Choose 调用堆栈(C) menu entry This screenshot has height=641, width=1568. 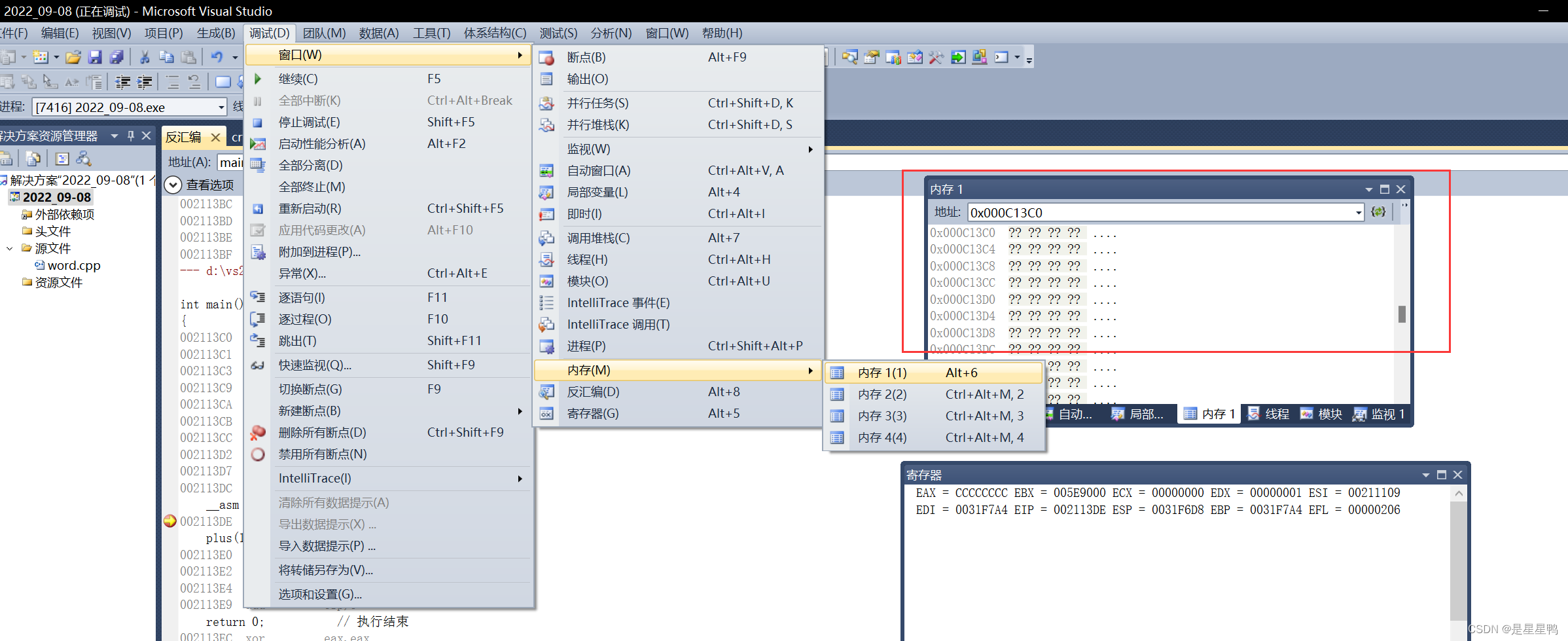click(679, 238)
